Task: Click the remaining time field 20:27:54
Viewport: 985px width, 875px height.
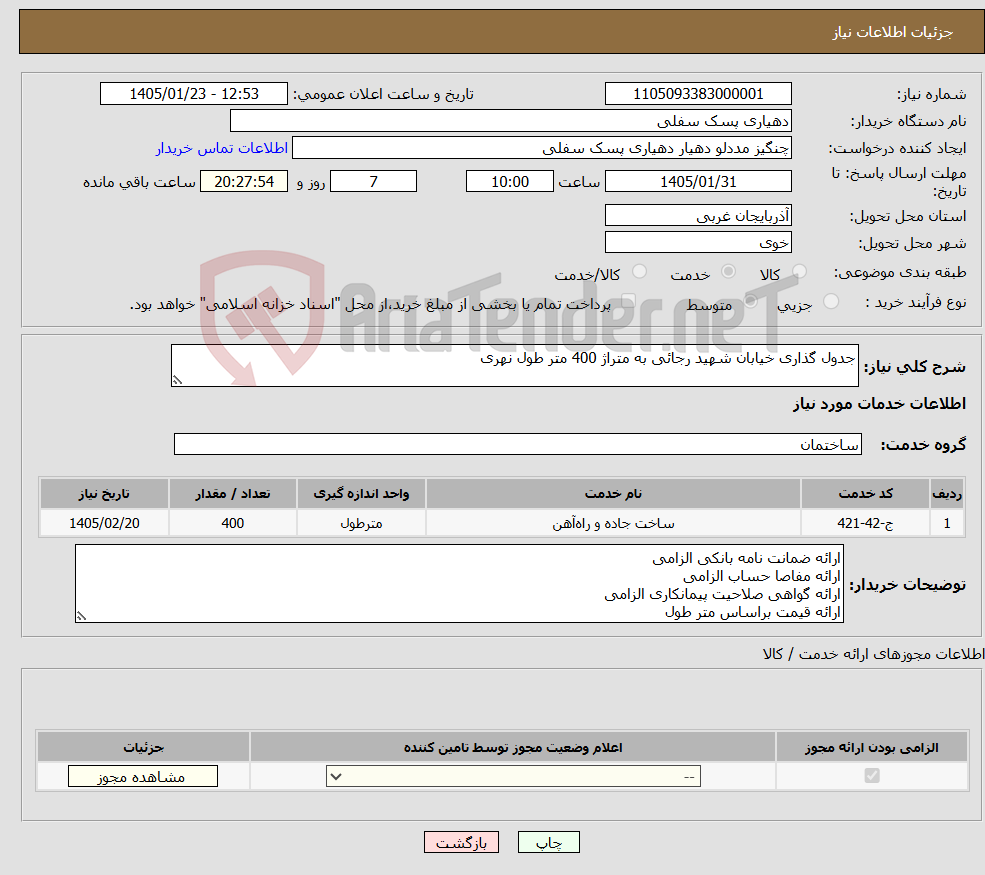Action: coord(244,182)
